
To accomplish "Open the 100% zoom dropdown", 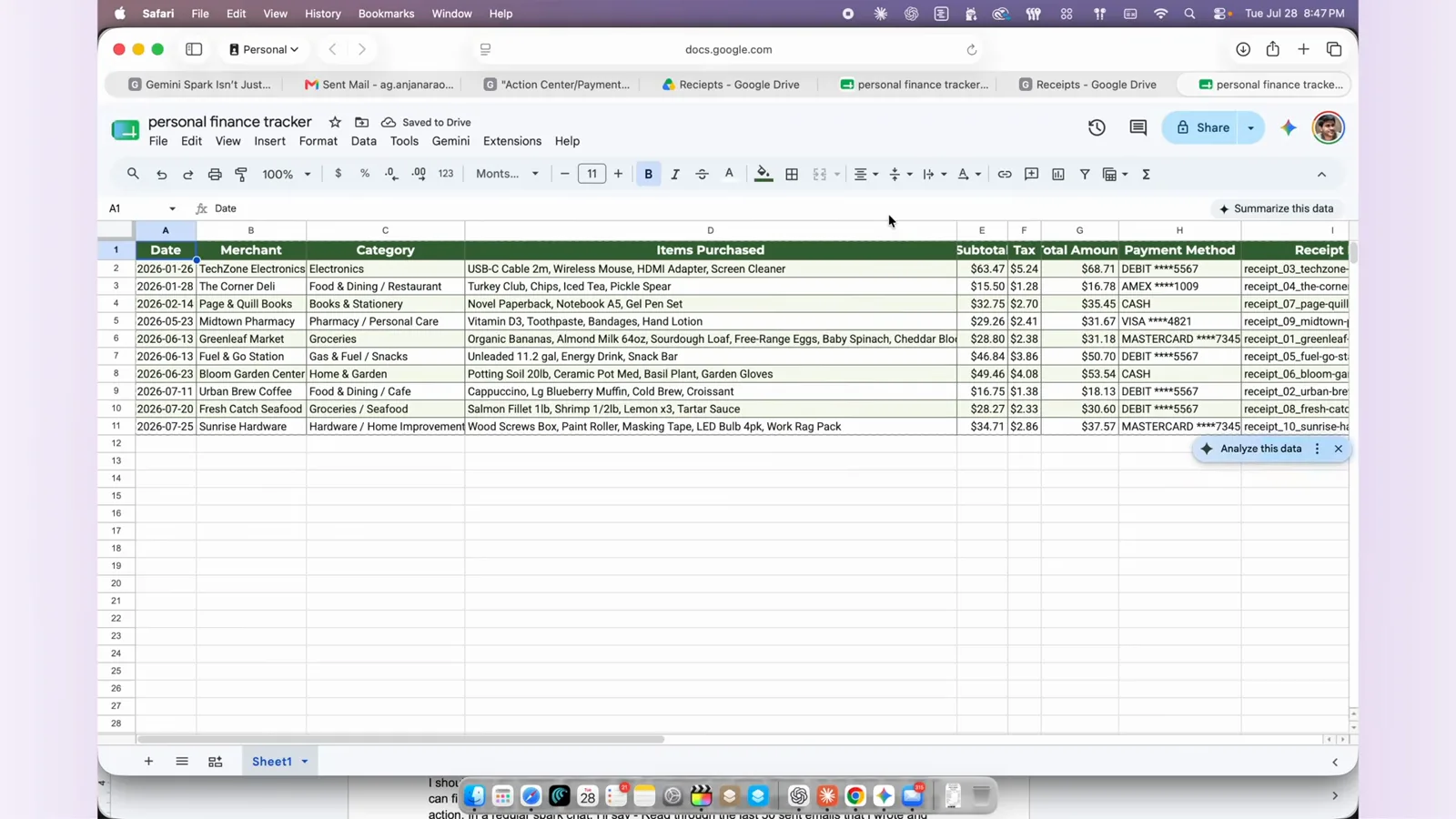I will coord(287,174).
